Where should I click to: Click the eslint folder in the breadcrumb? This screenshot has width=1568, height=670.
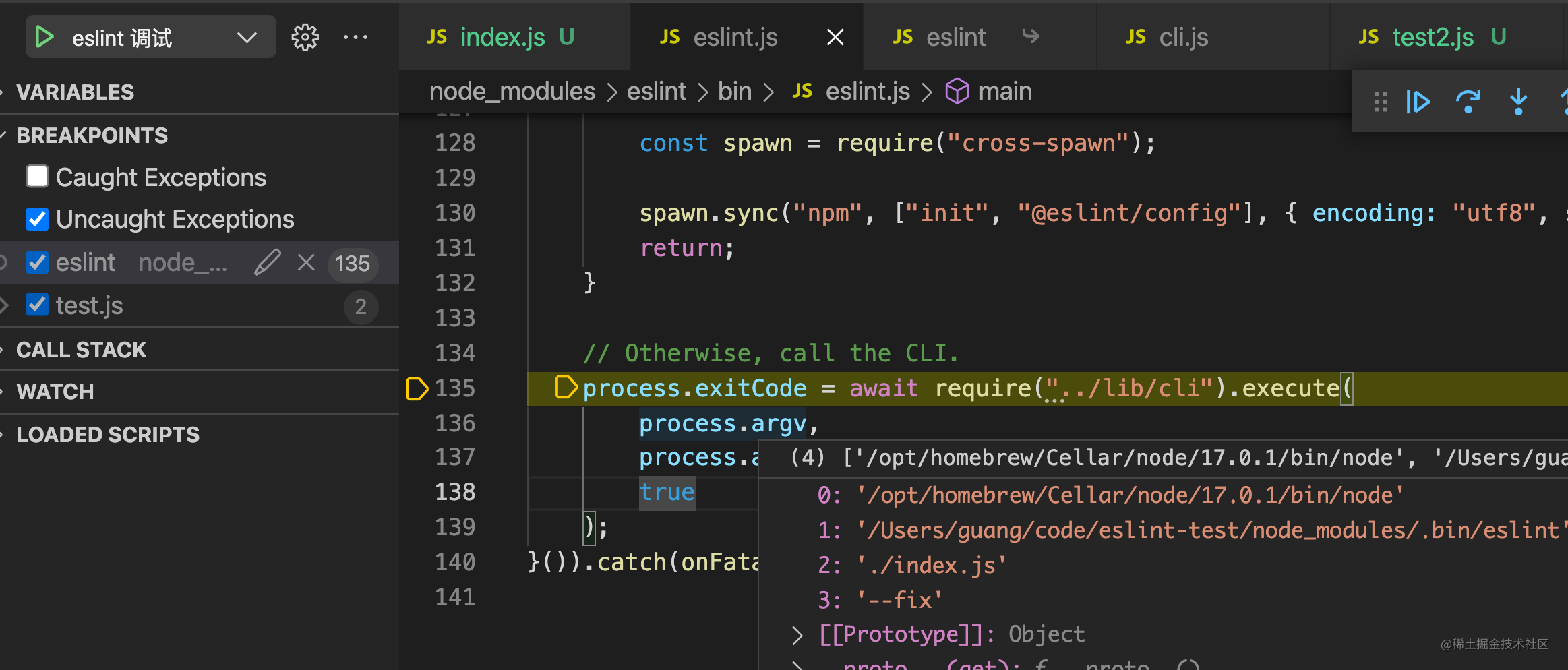point(656,91)
